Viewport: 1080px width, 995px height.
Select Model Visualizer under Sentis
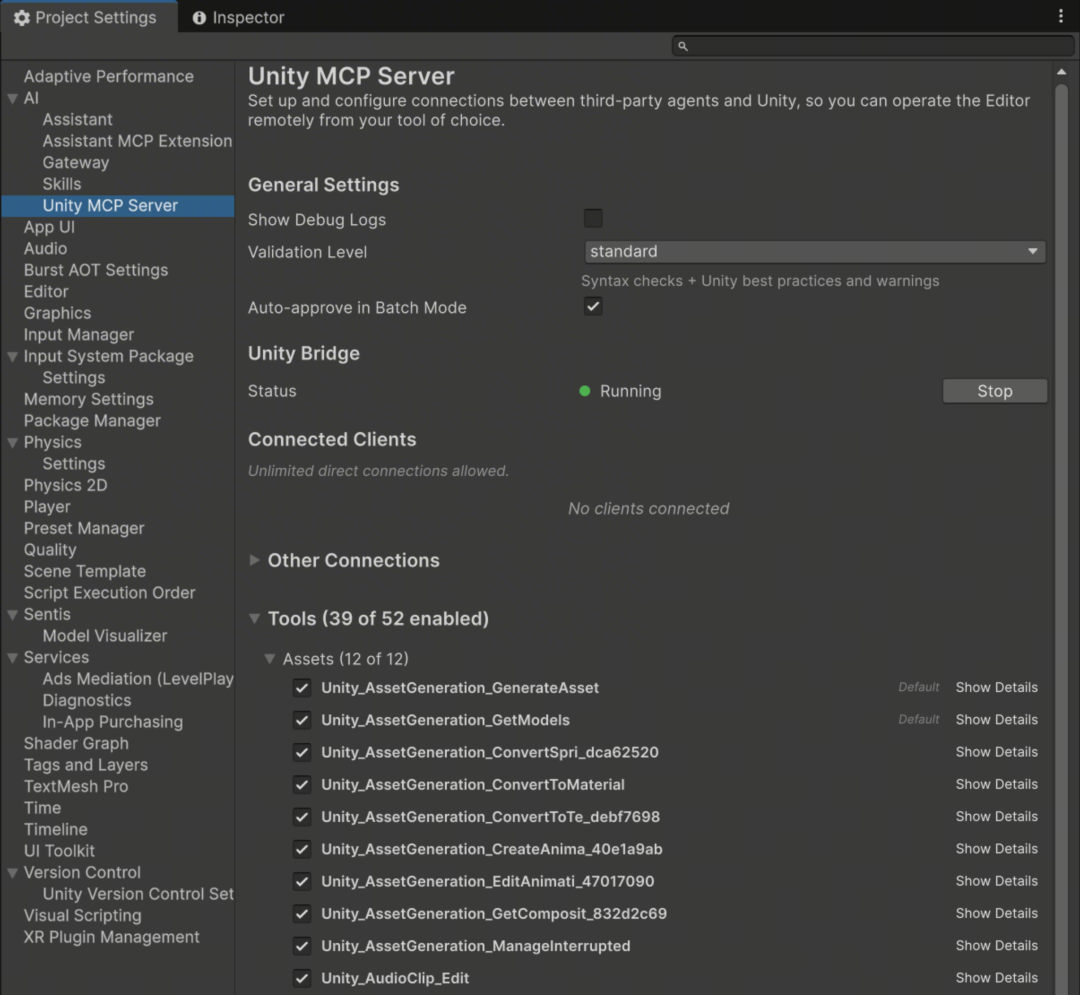tap(105, 636)
